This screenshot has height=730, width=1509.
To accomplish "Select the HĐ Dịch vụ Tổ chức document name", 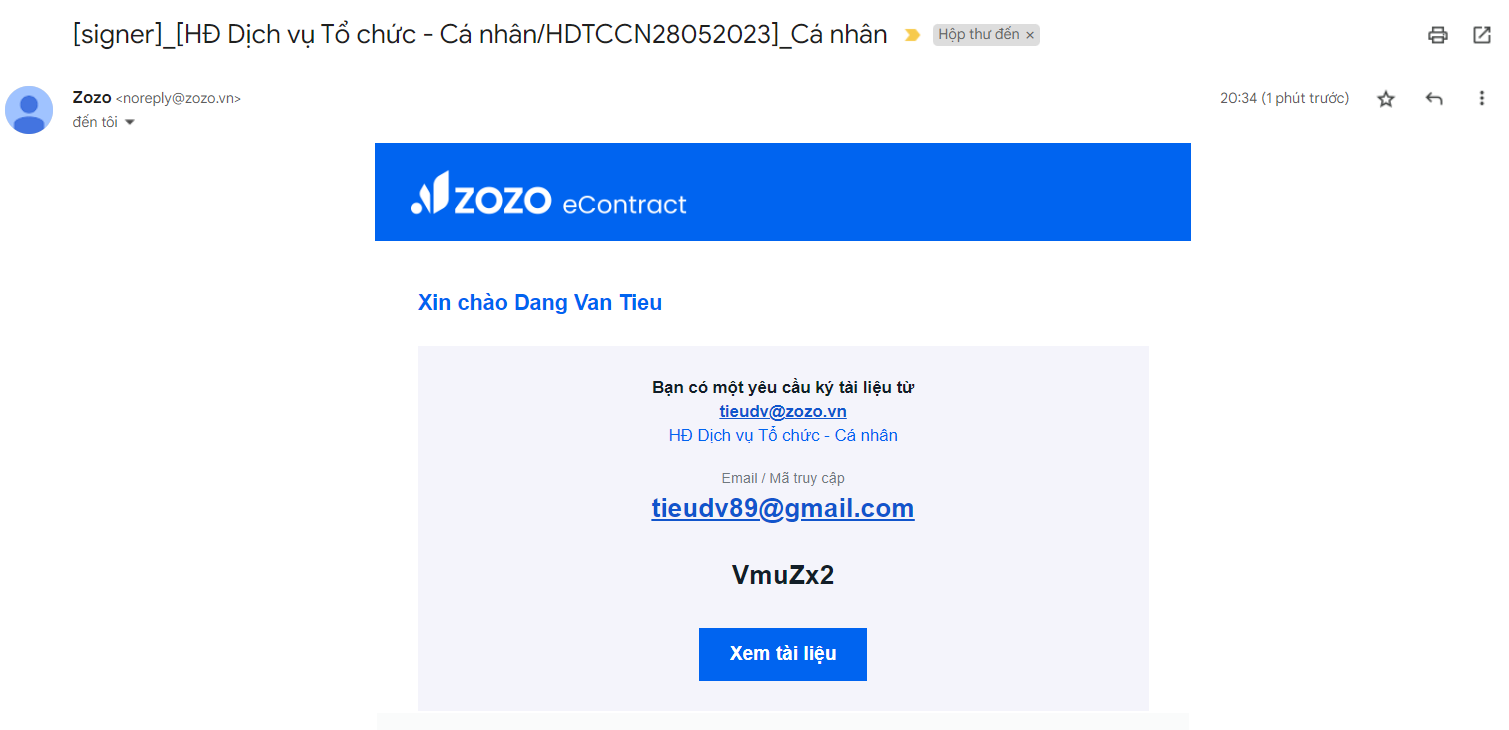I will pos(783,435).
